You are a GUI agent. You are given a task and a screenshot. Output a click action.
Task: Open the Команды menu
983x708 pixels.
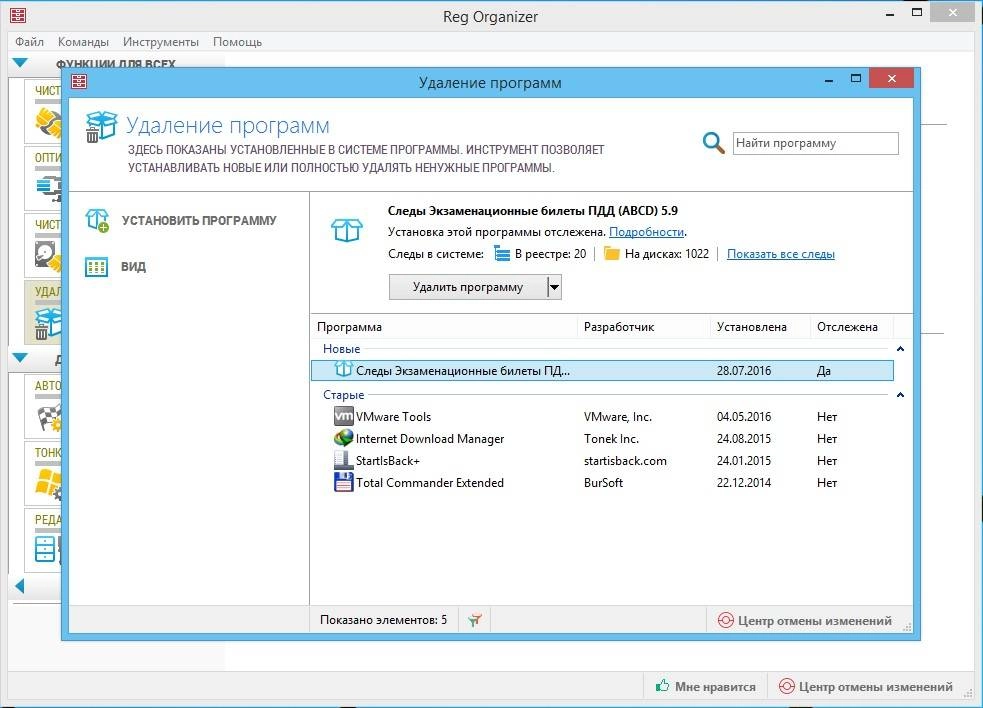83,42
